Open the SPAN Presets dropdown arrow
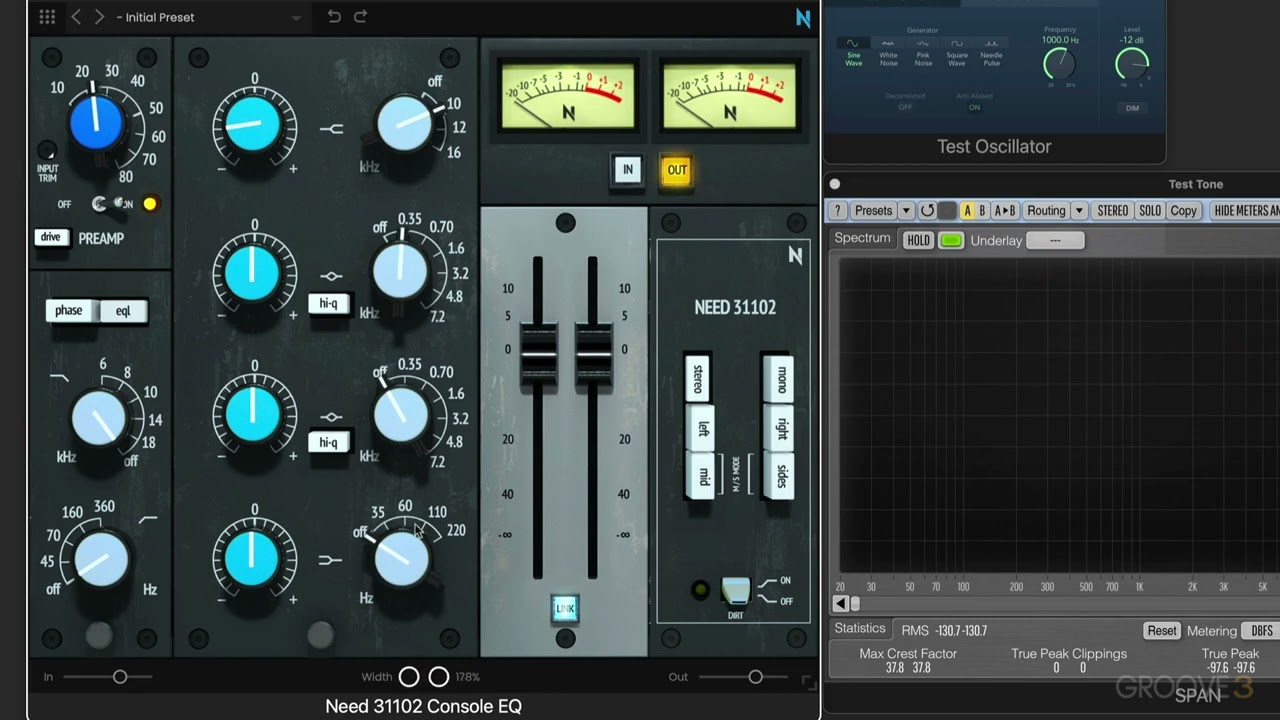The image size is (1280, 720). coord(906,211)
